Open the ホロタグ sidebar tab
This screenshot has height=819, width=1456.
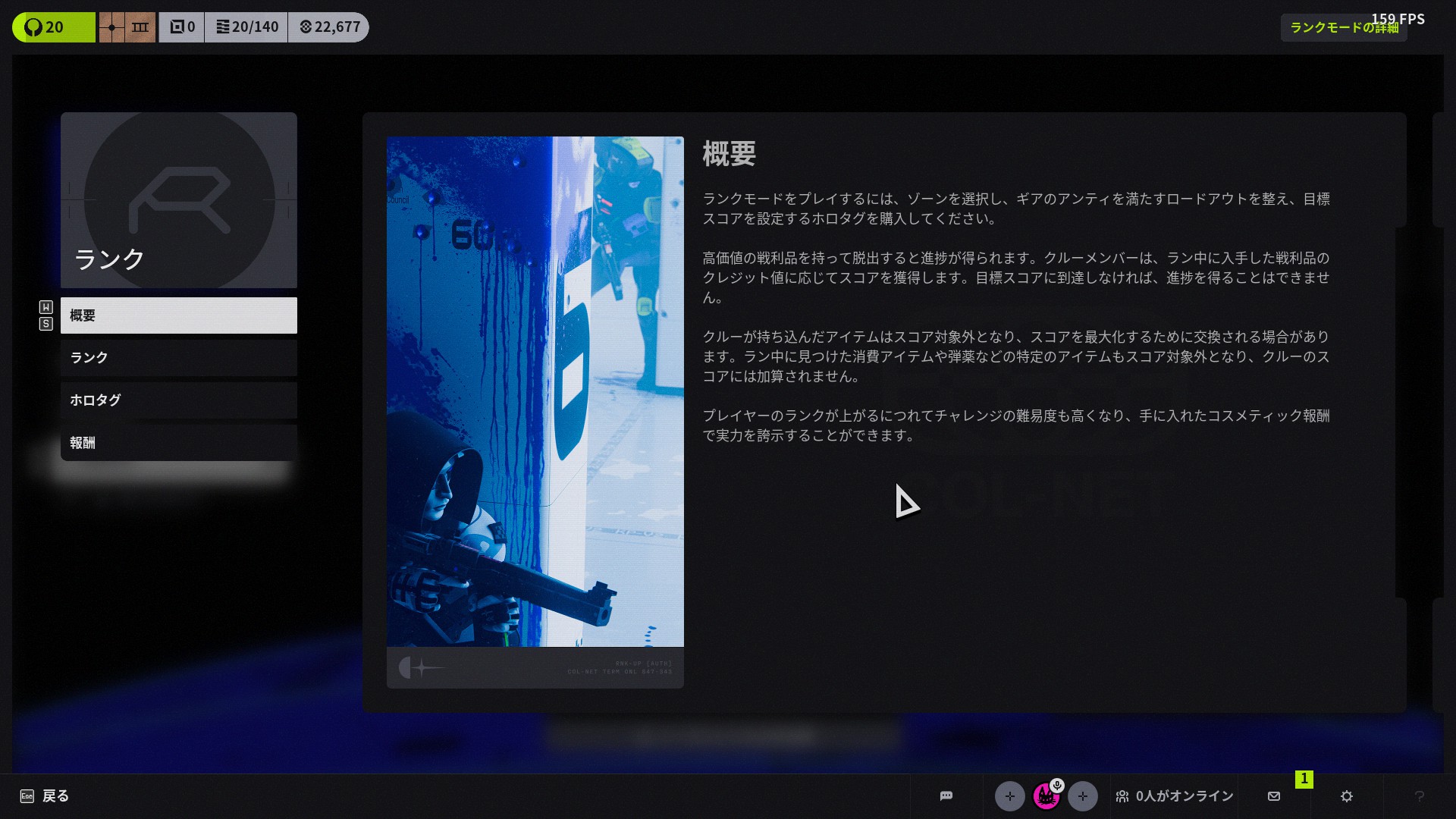click(x=178, y=400)
